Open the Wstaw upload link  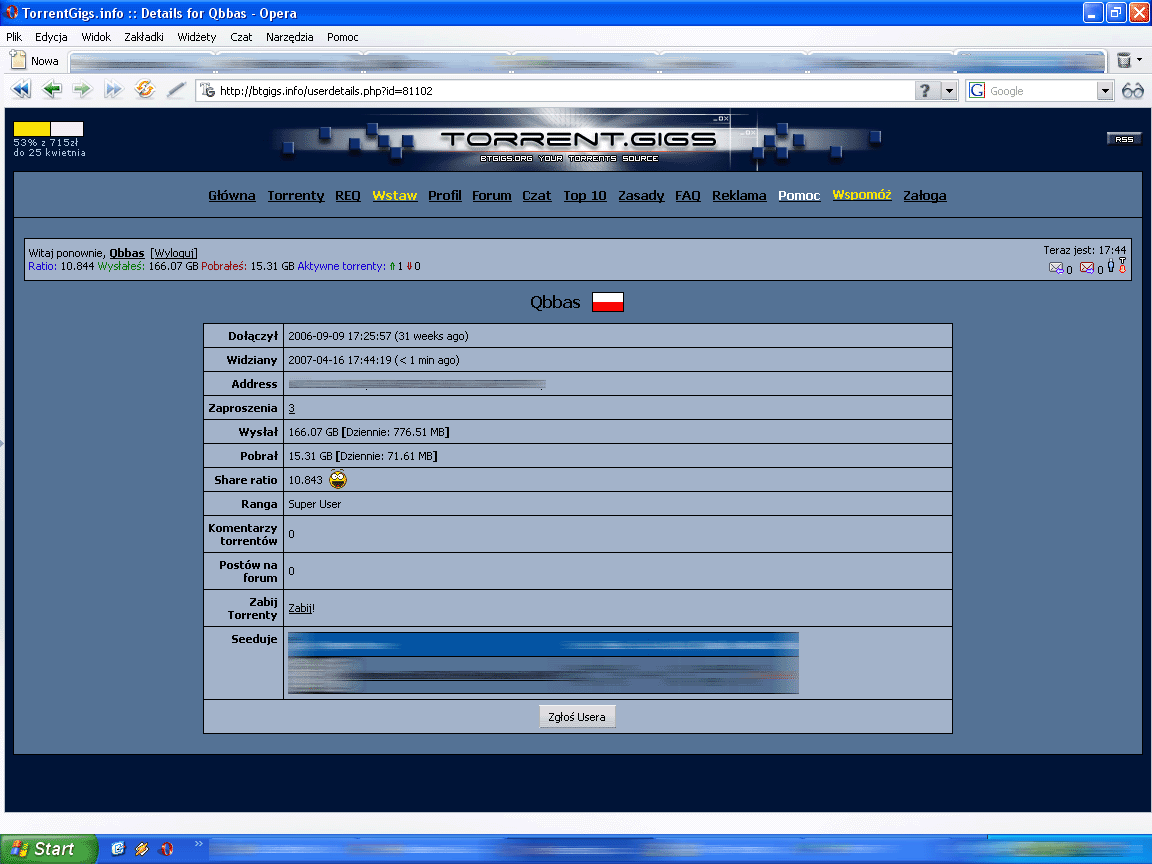[395, 195]
